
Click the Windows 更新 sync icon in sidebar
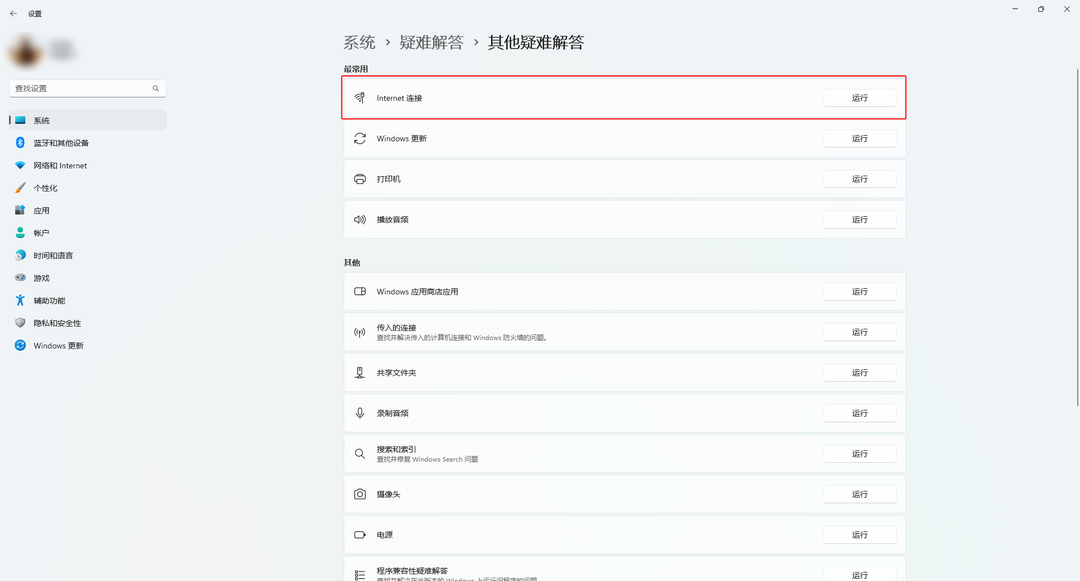tap(20, 346)
